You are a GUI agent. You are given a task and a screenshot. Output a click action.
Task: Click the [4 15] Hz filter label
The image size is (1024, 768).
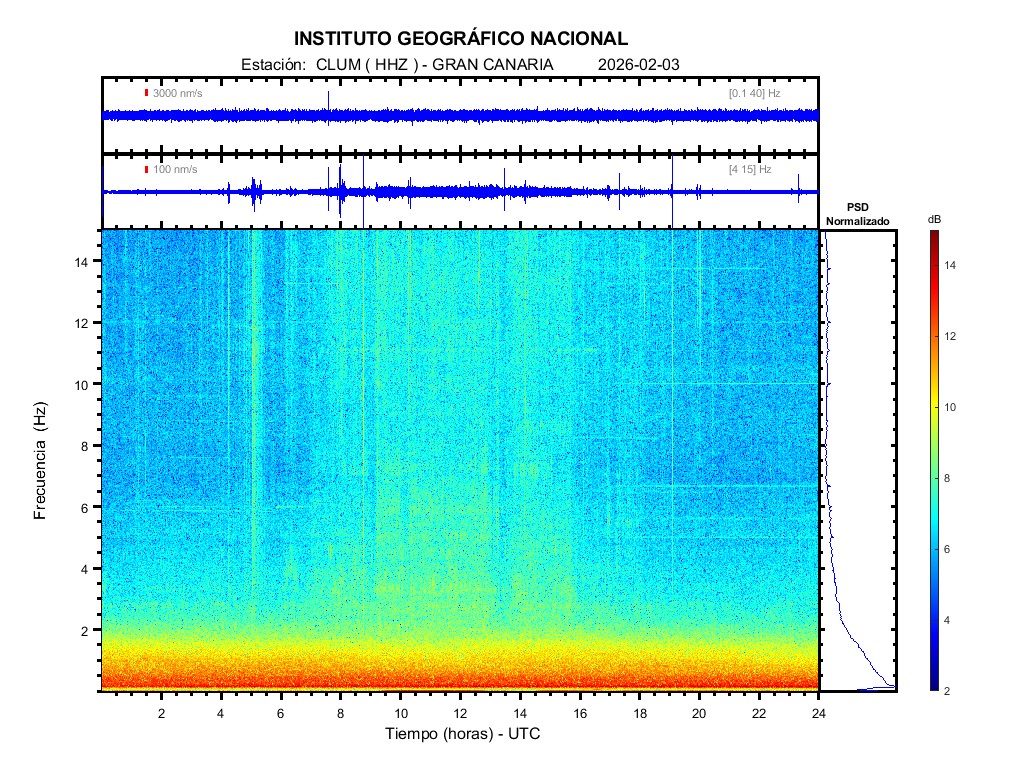750,169
